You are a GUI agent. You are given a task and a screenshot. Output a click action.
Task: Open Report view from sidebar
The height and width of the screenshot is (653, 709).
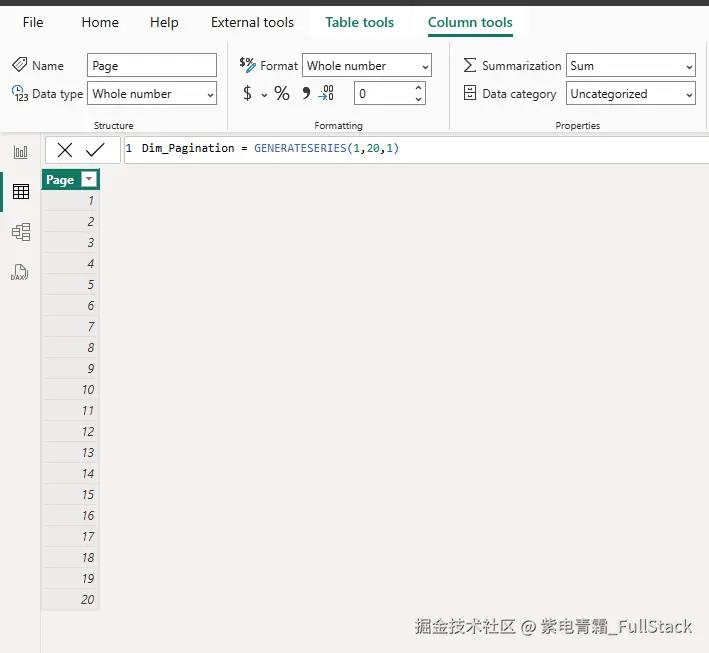(x=20, y=152)
